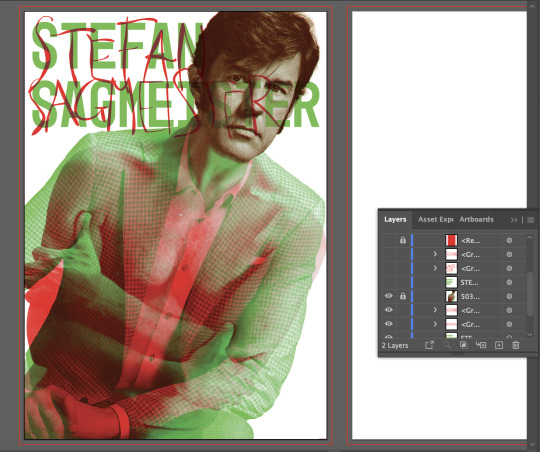Show the hidden STE... text via visibility cell

[x=388, y=282]
